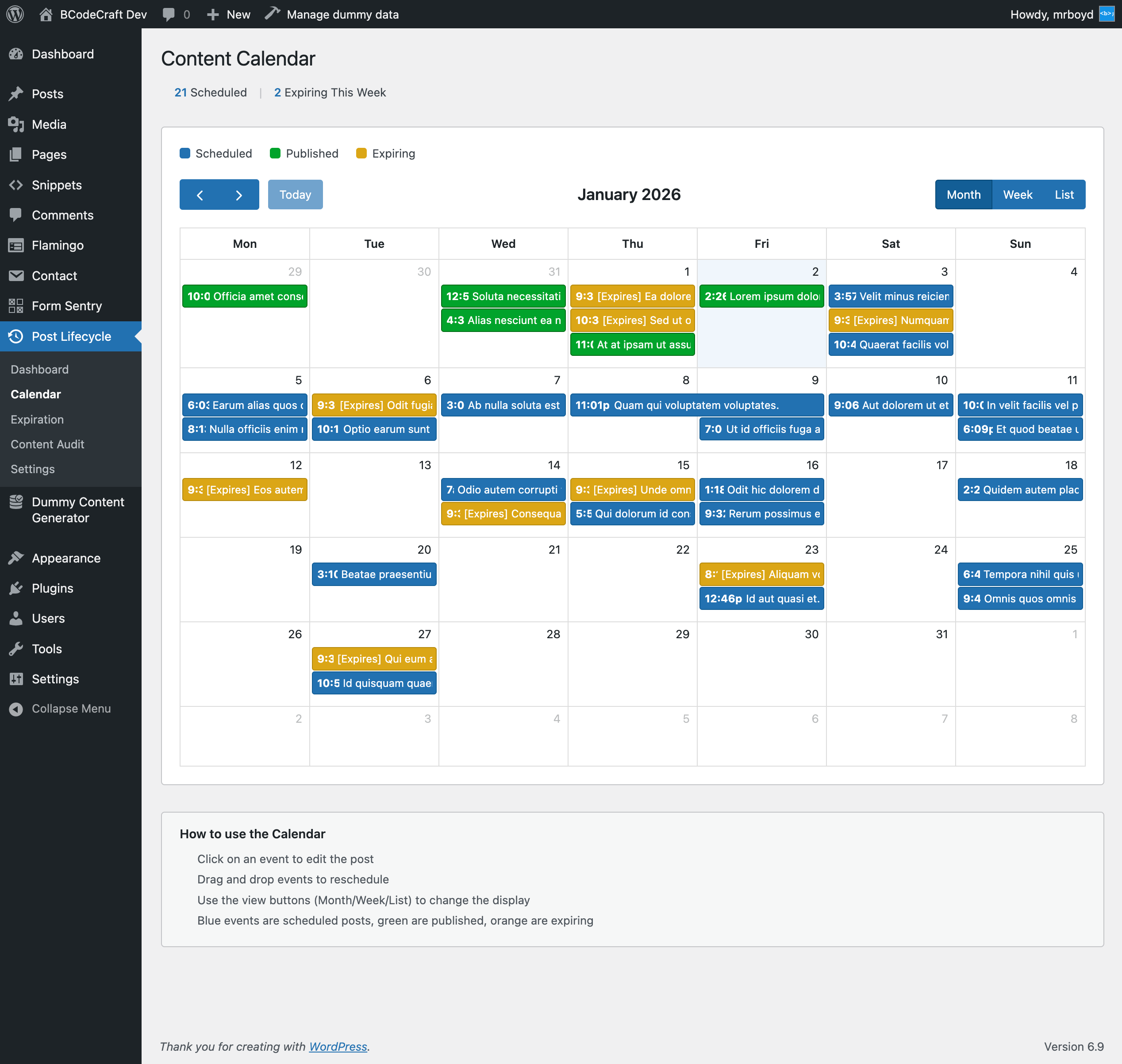
Task: Select the Flamingo sidebar icon
Action: coord(16,245)
